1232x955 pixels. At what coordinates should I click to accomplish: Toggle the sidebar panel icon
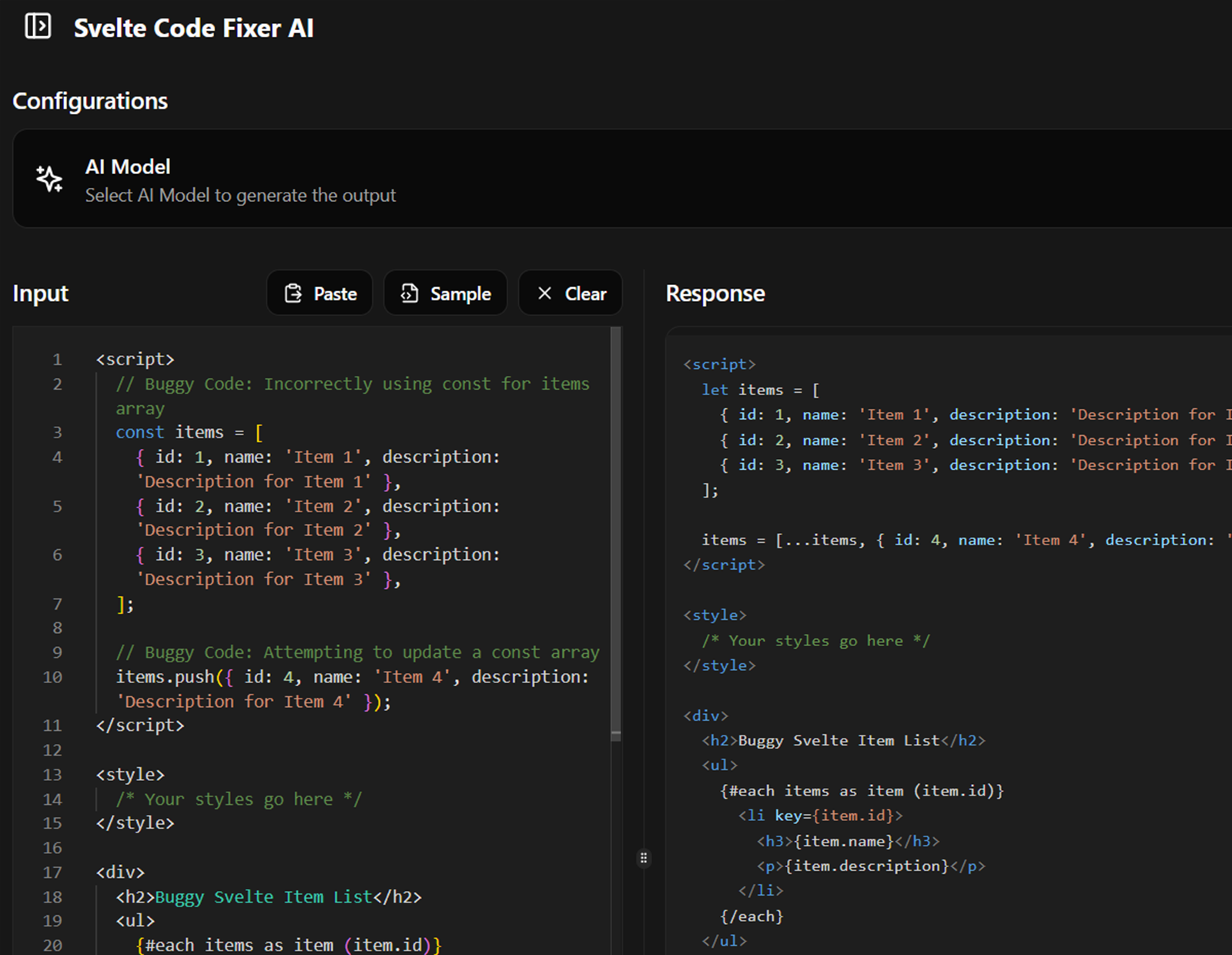(x=38, y=27)
